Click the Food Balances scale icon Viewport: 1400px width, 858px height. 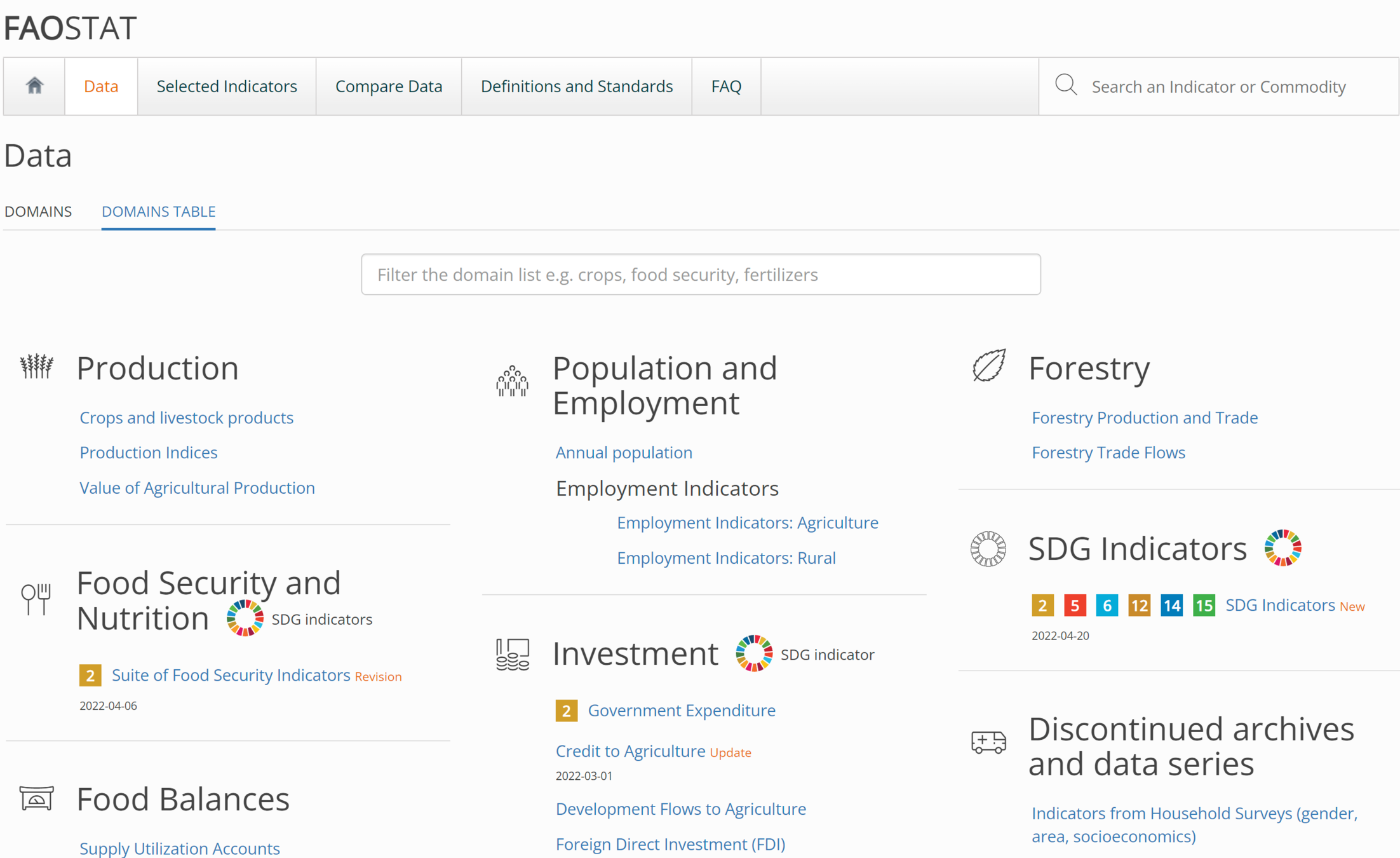coord(36,798)
